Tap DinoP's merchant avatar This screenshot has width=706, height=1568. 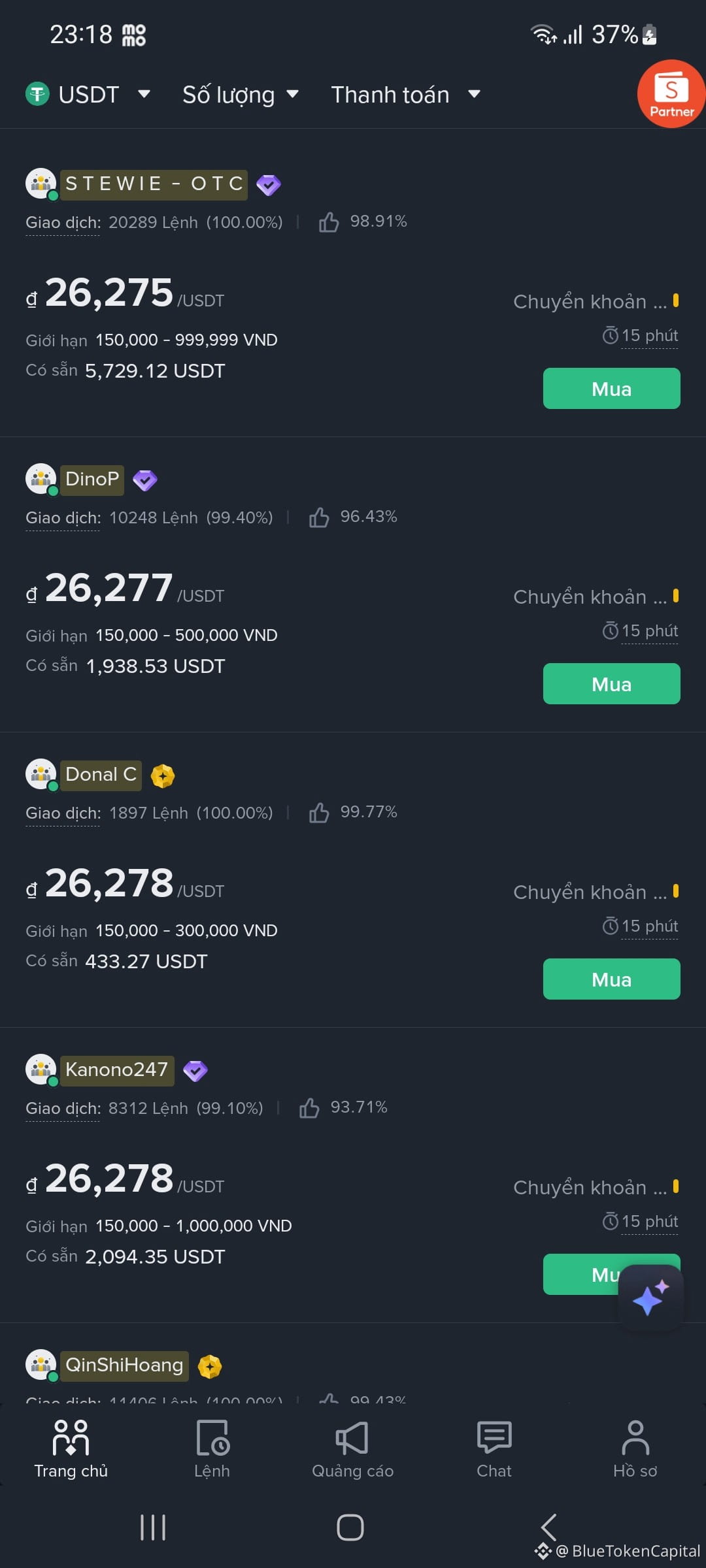click(x=40, y=479)
